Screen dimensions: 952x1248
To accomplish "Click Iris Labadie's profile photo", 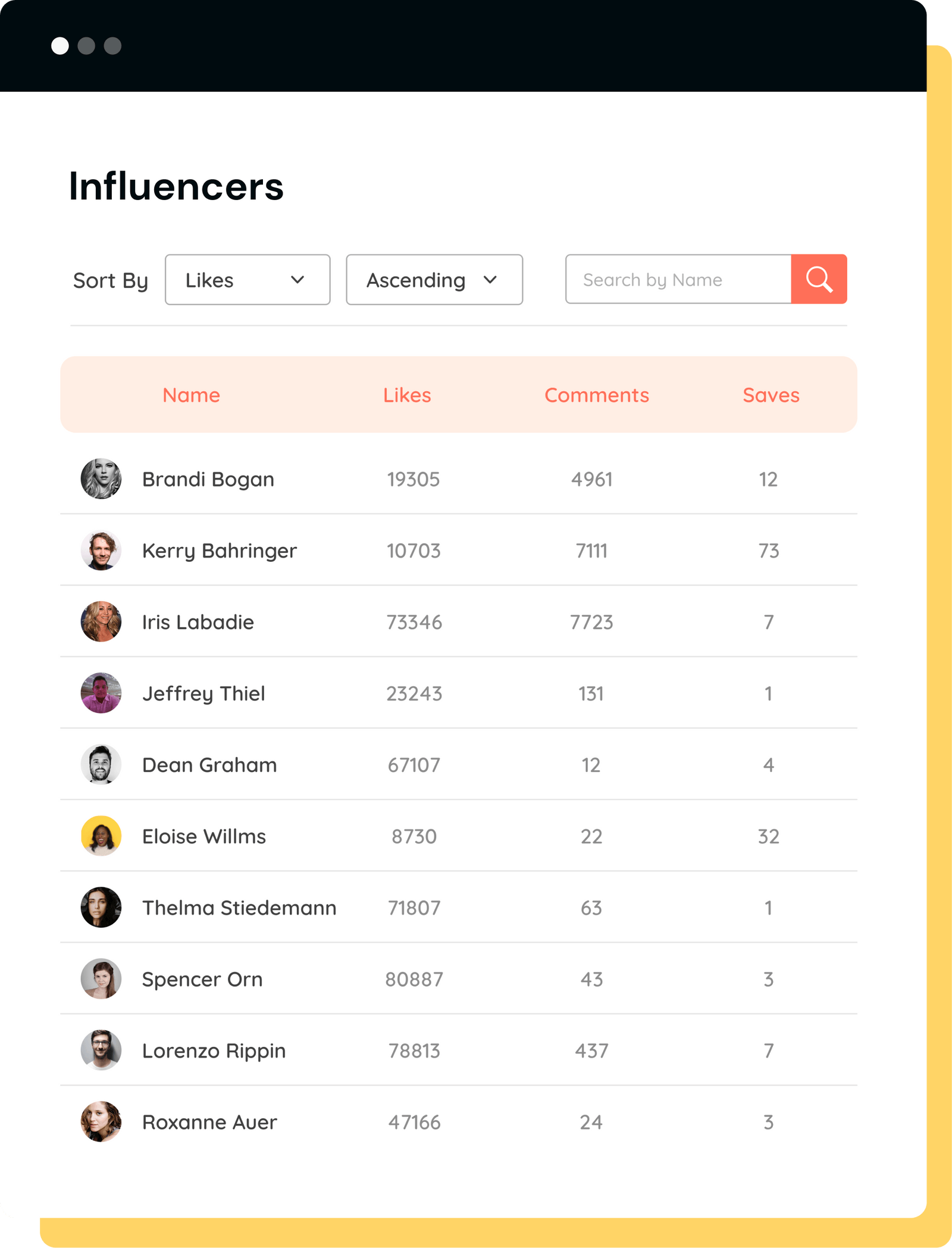I will 101,621.
